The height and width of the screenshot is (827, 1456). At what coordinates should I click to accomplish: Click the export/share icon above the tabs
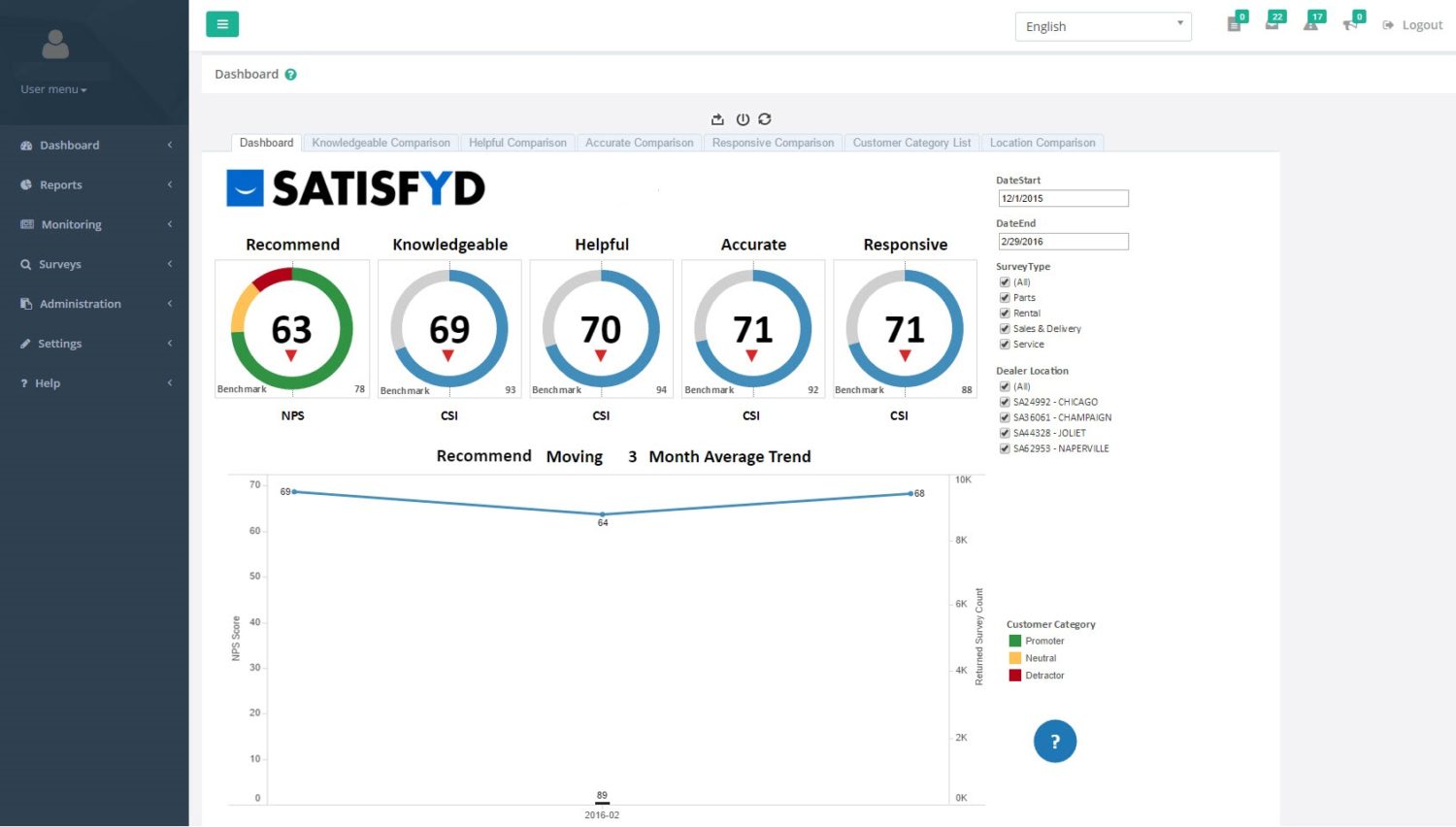pyautogui.click(x=717, y=119)
